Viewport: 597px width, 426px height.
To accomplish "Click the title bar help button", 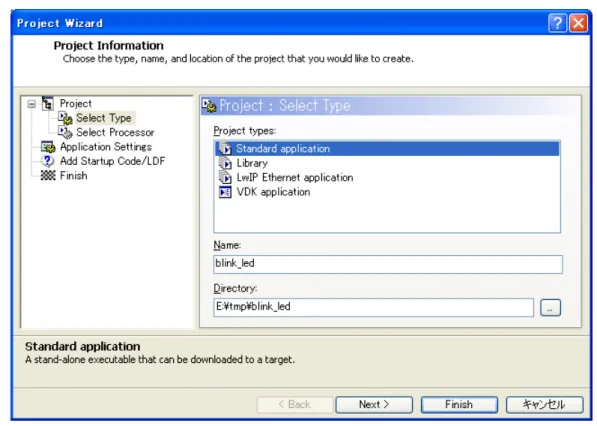I will pos(557,23).
